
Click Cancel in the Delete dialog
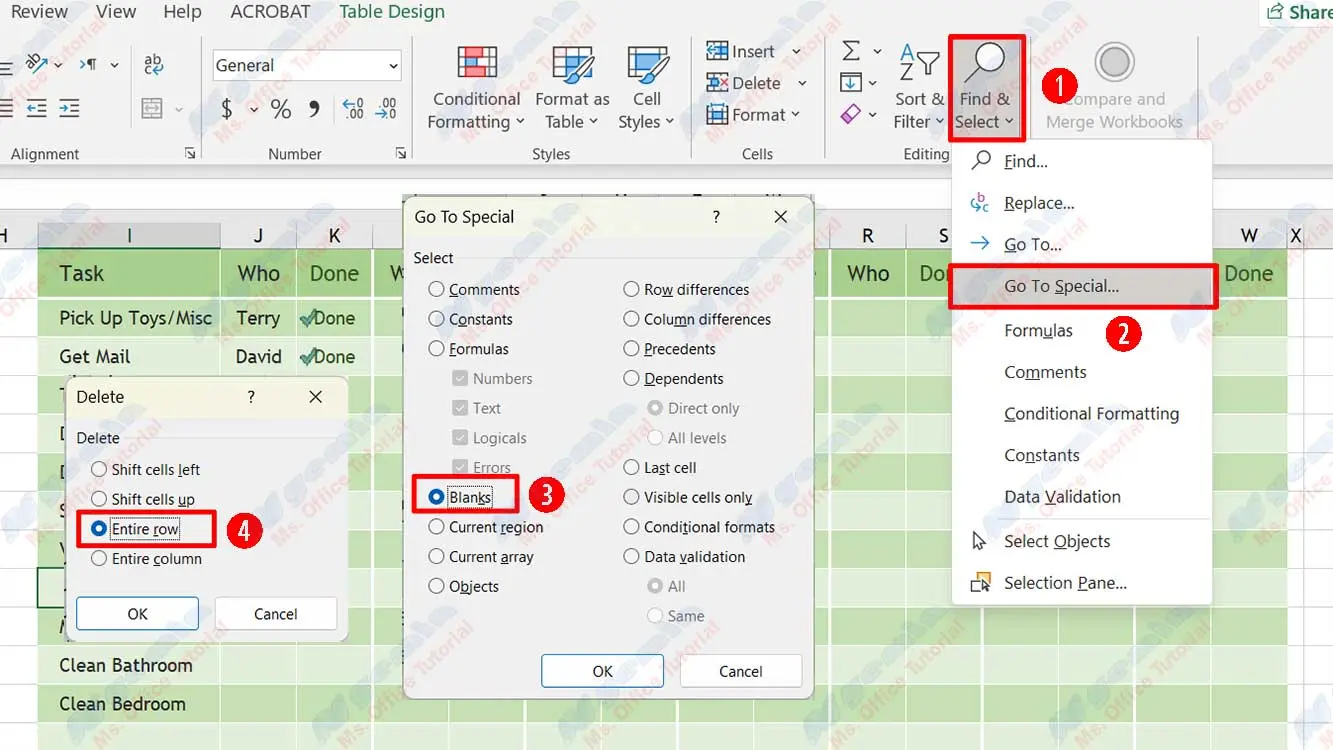[275, 614]
